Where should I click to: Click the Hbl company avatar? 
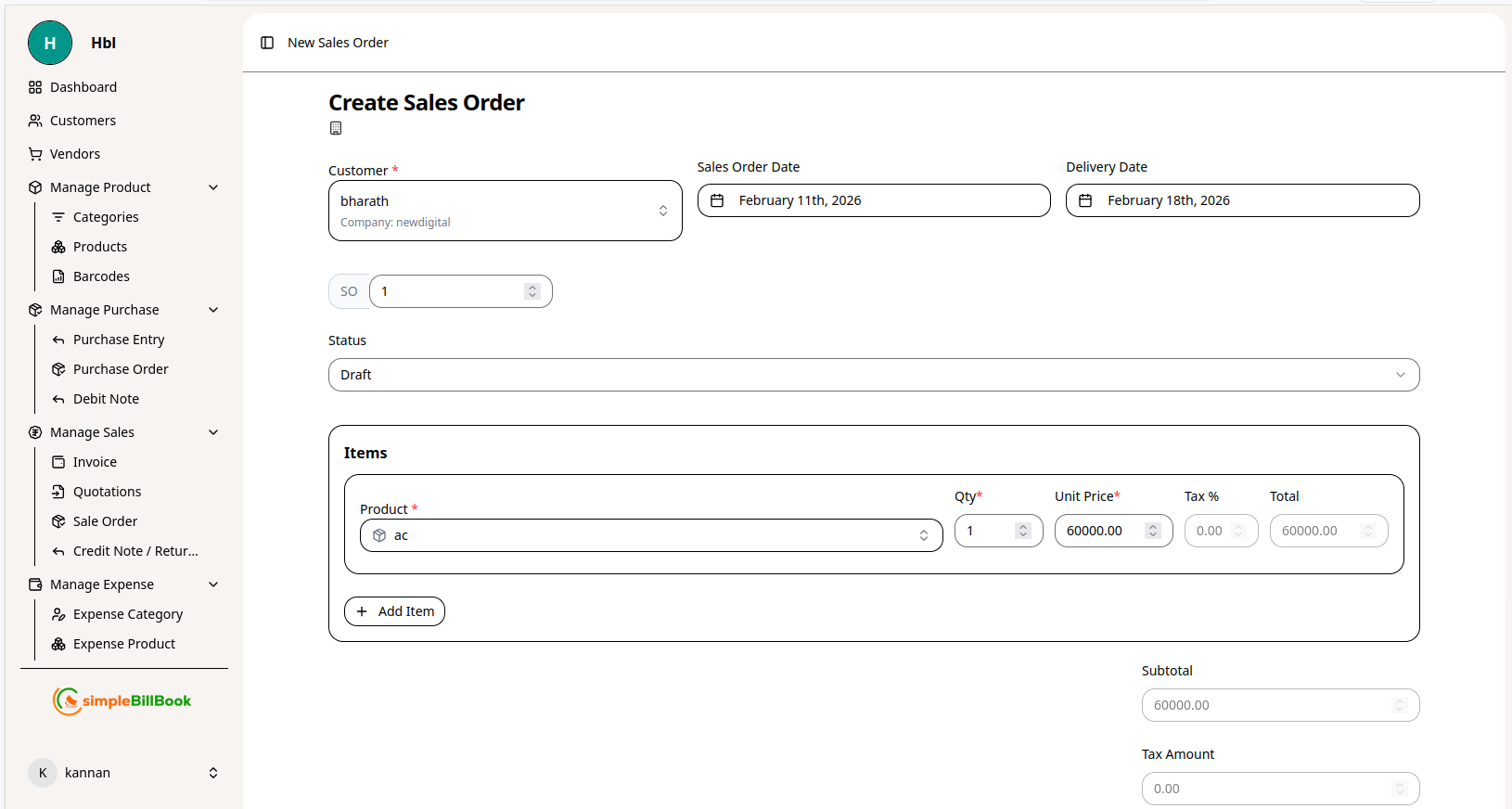pos(50,43)
